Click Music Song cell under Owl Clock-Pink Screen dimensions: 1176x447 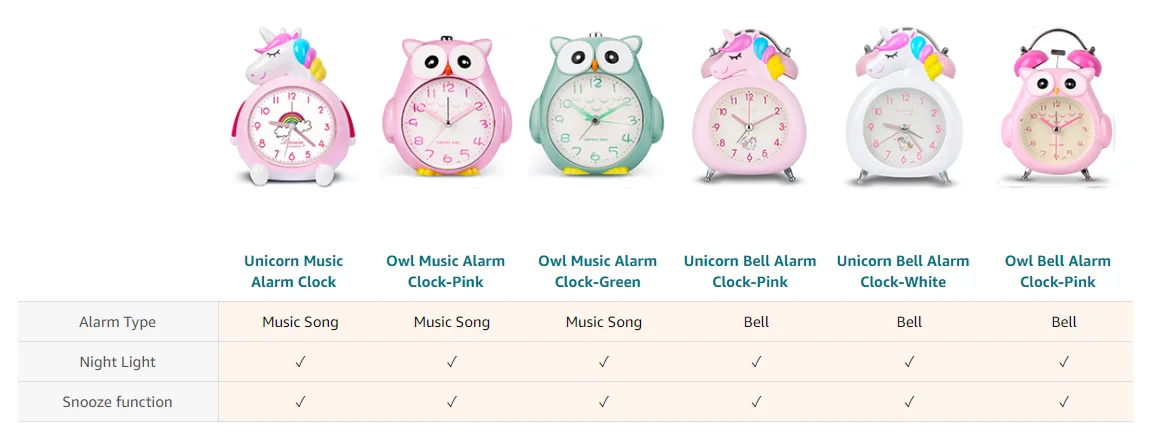pyautogui.click(x=452, y=322)
